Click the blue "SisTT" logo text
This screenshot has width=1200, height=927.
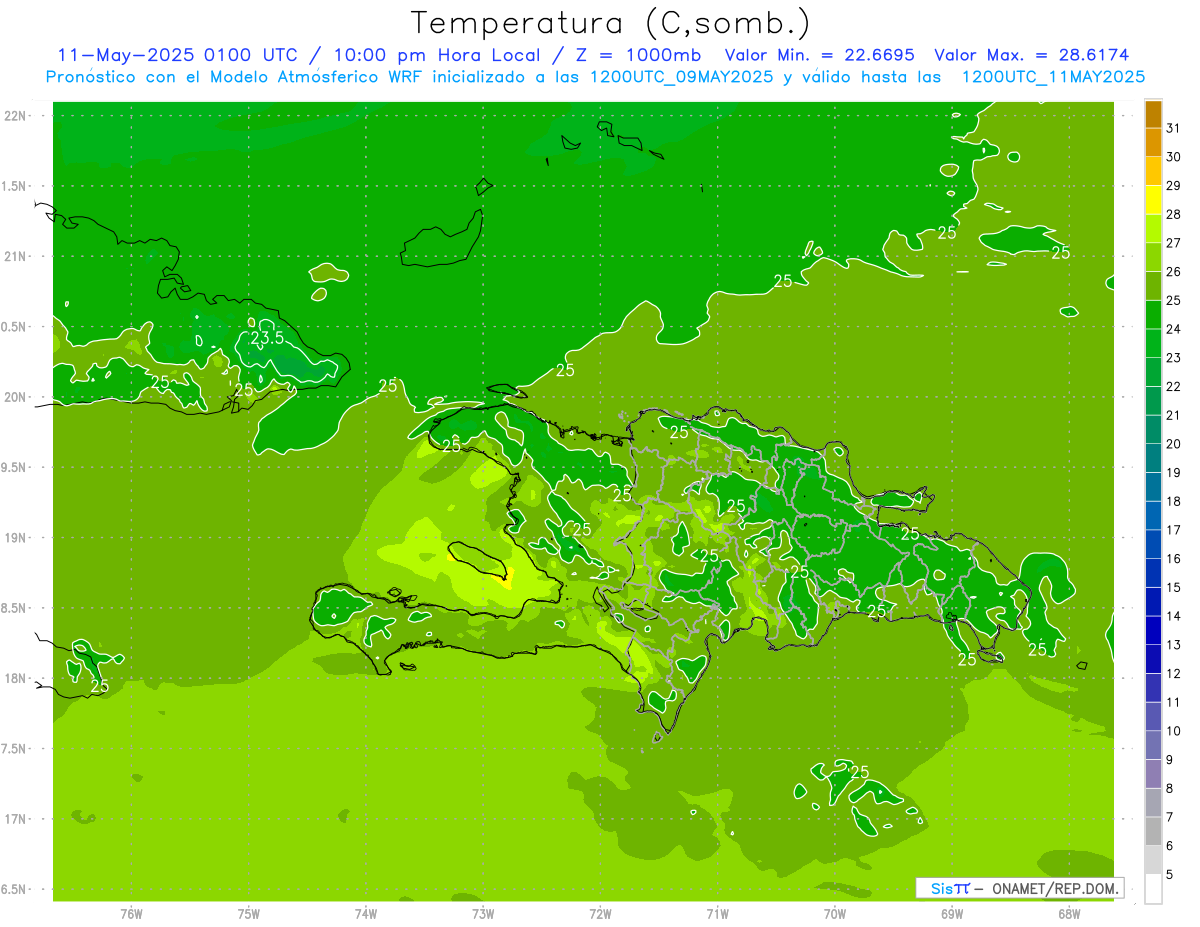click(x=949, y=888)
